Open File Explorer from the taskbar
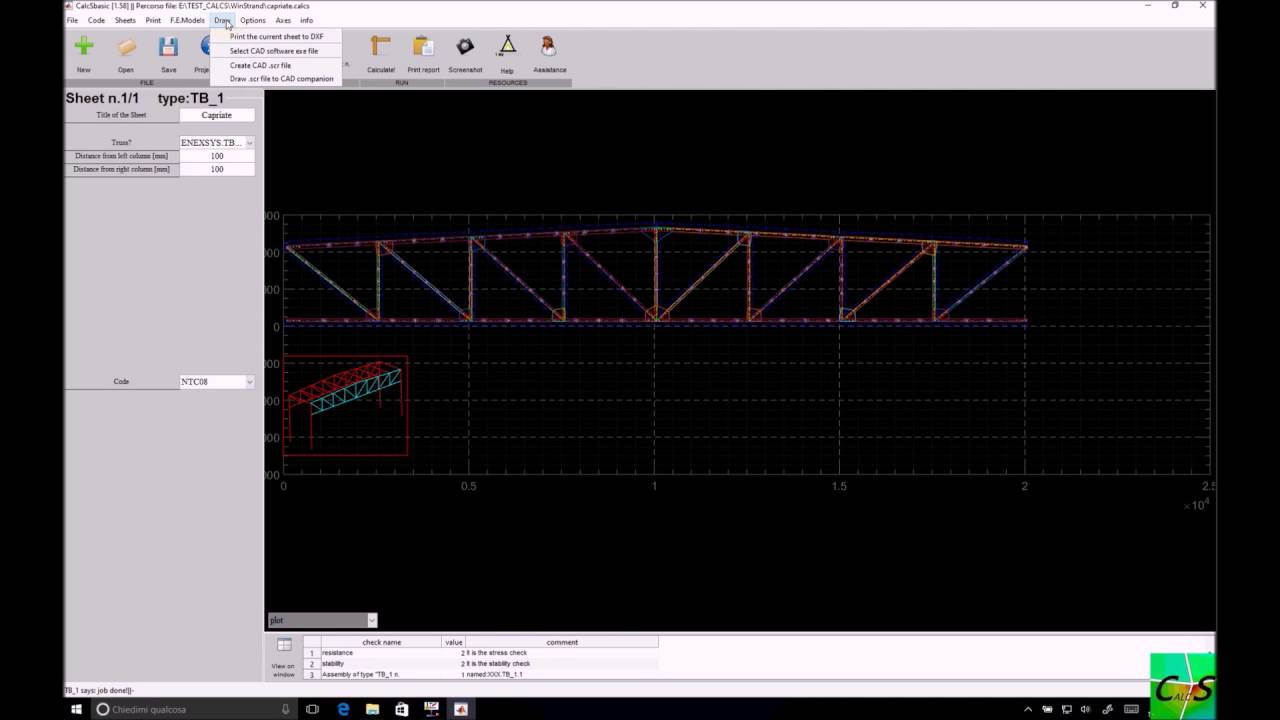The height and width of the screenshot is (720, 1280). point(372,709)
